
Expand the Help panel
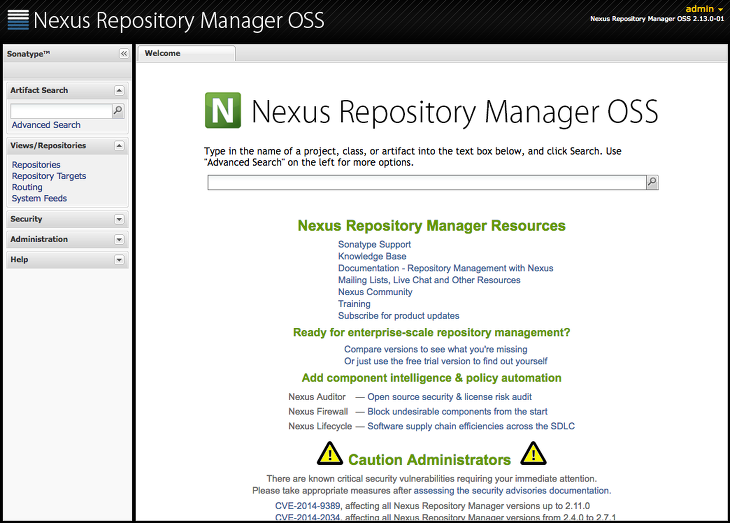(119, 259)
